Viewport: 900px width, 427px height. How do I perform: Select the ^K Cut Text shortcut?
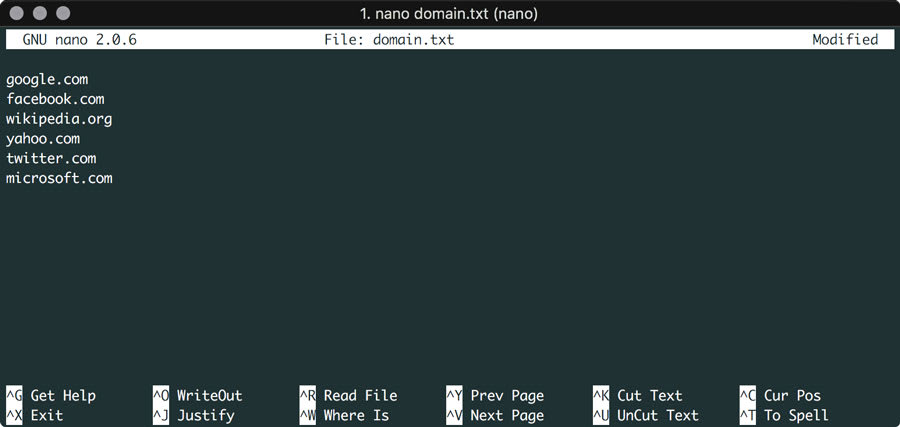(x=638, y=395)
